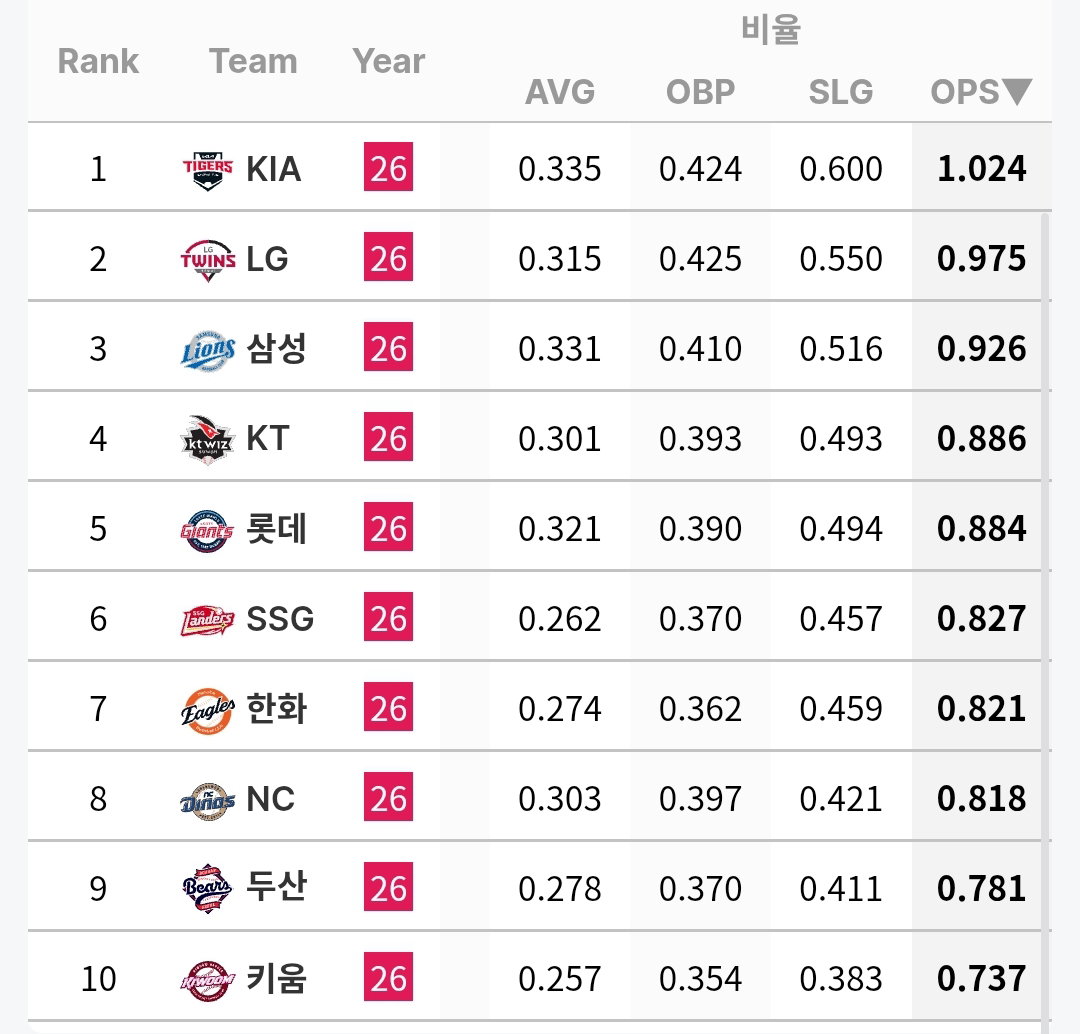Click the Rank column header
This screenshot has height=1034, width=1080.
click(98, 61)
